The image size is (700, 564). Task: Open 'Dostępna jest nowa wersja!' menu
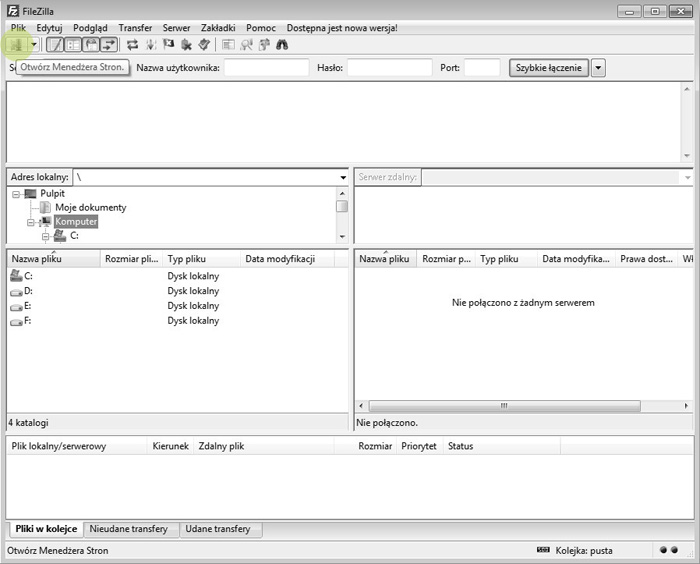tap(342, 28)
